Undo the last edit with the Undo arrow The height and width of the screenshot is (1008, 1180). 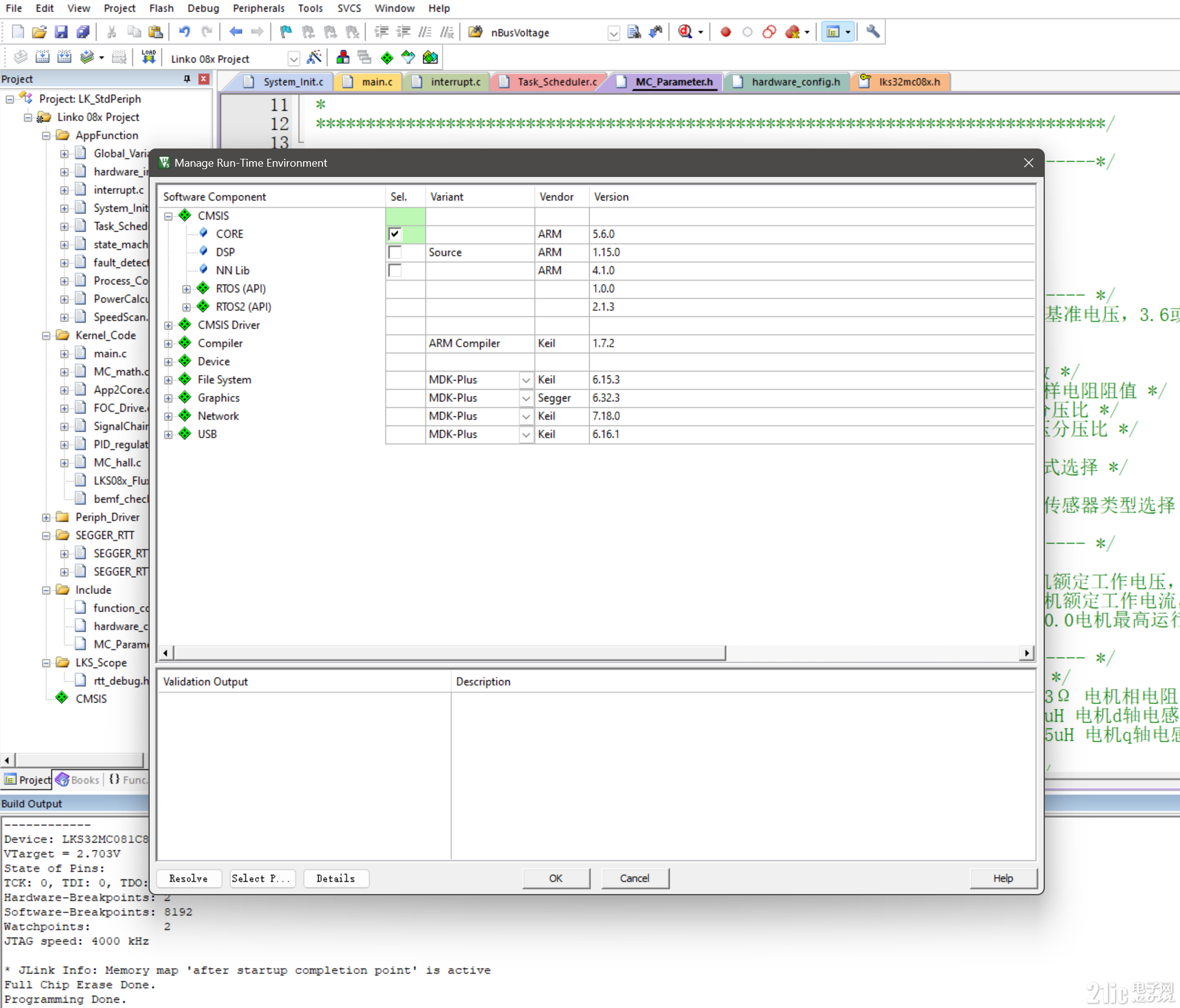coord(185,32)
